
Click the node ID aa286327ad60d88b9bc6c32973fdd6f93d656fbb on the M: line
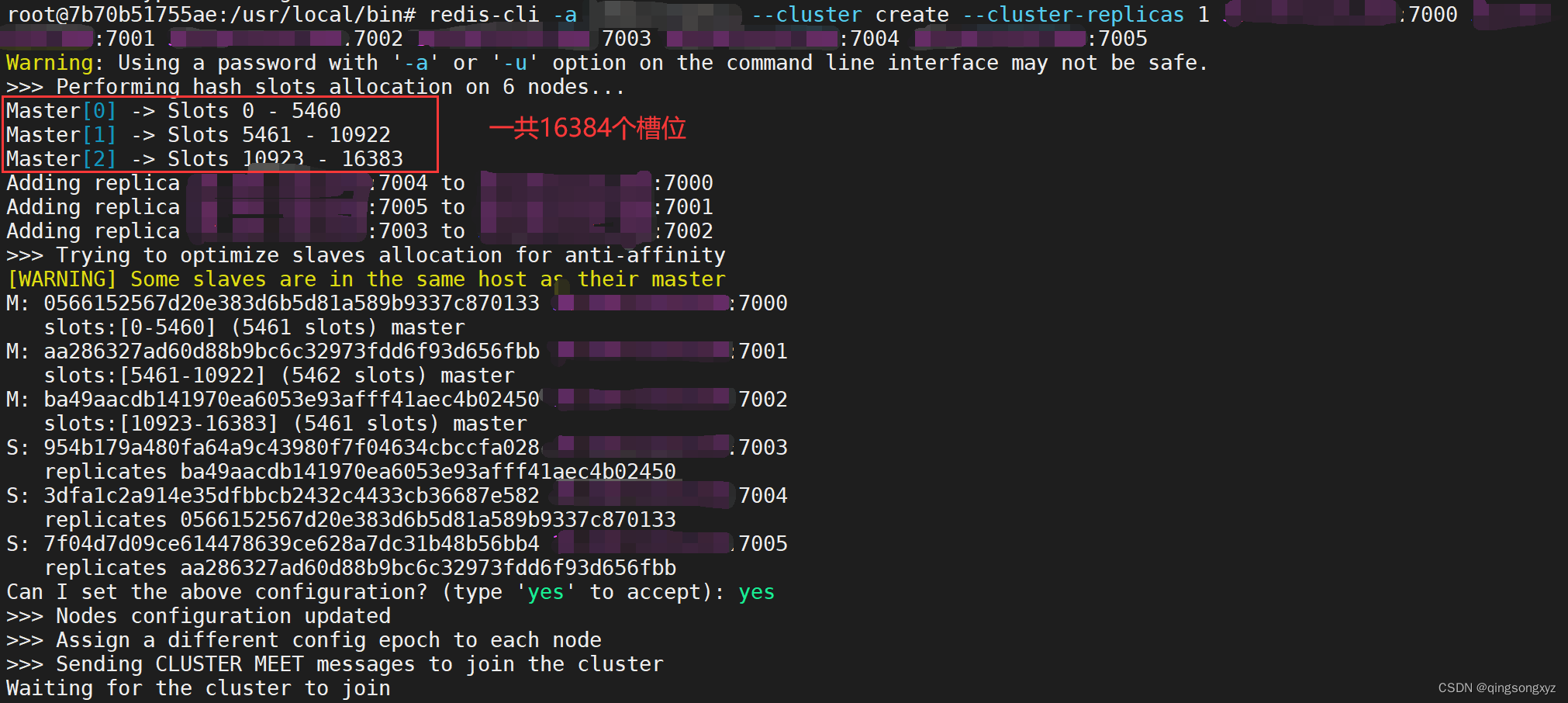click(292, 351)
